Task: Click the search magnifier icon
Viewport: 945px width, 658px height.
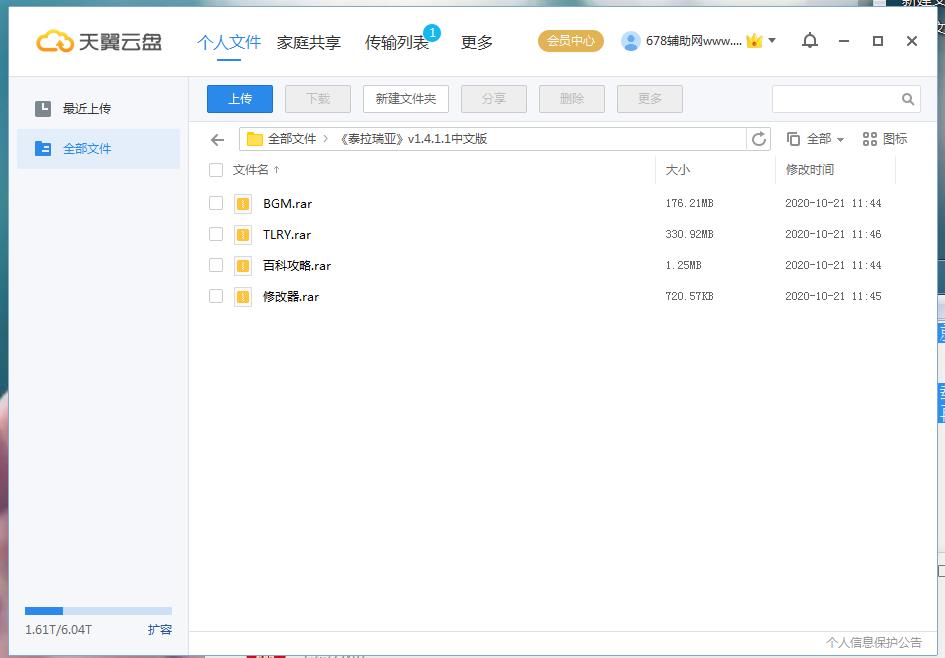Action: 908,99
